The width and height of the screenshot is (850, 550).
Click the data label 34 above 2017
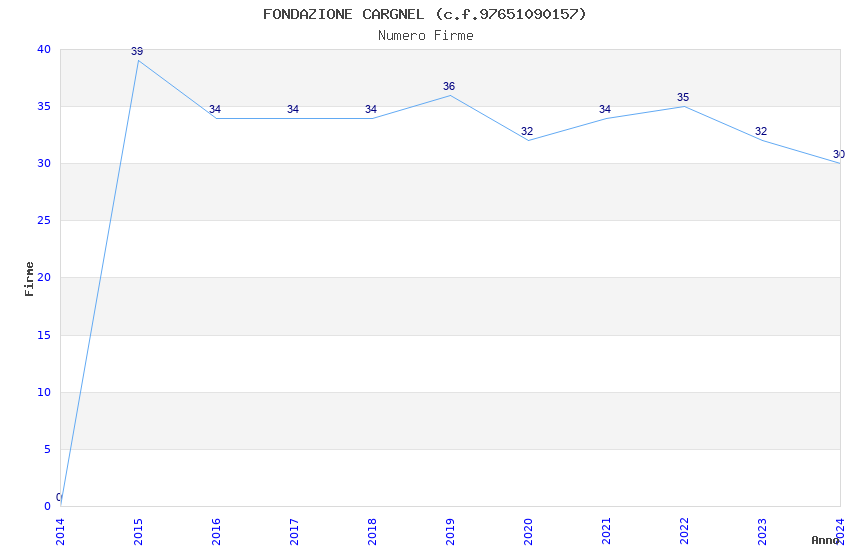point(293,109)
